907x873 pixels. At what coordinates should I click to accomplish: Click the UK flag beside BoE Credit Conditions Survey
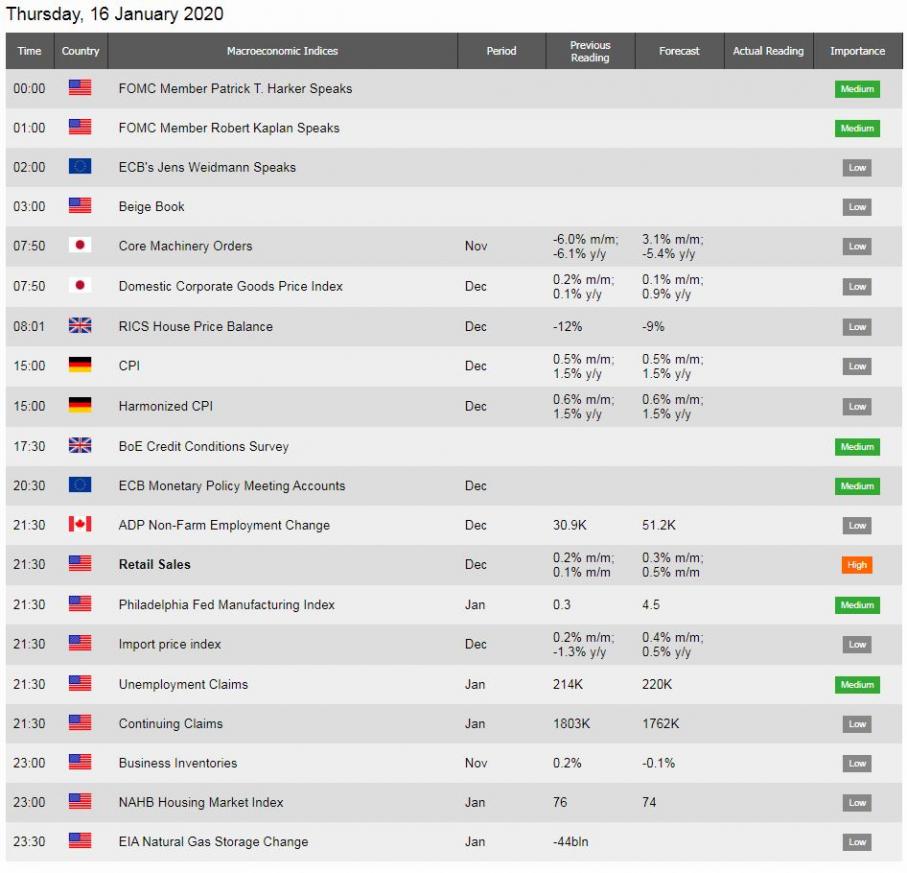tap(80, 446)
